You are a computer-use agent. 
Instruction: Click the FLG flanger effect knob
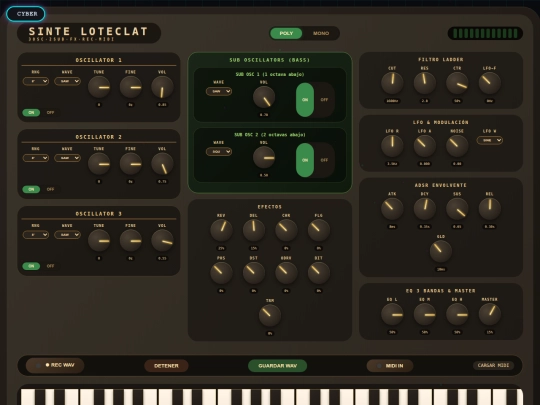pyautogui.click(x=319, y=230)
